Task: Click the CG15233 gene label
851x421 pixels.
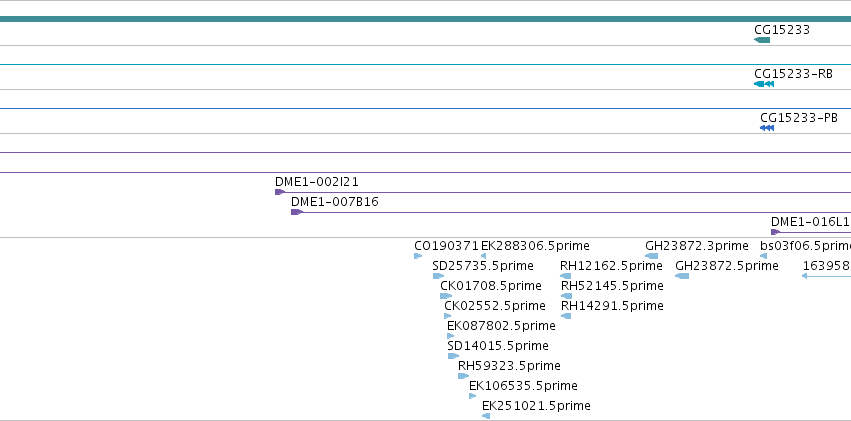Action: (782, 30)
